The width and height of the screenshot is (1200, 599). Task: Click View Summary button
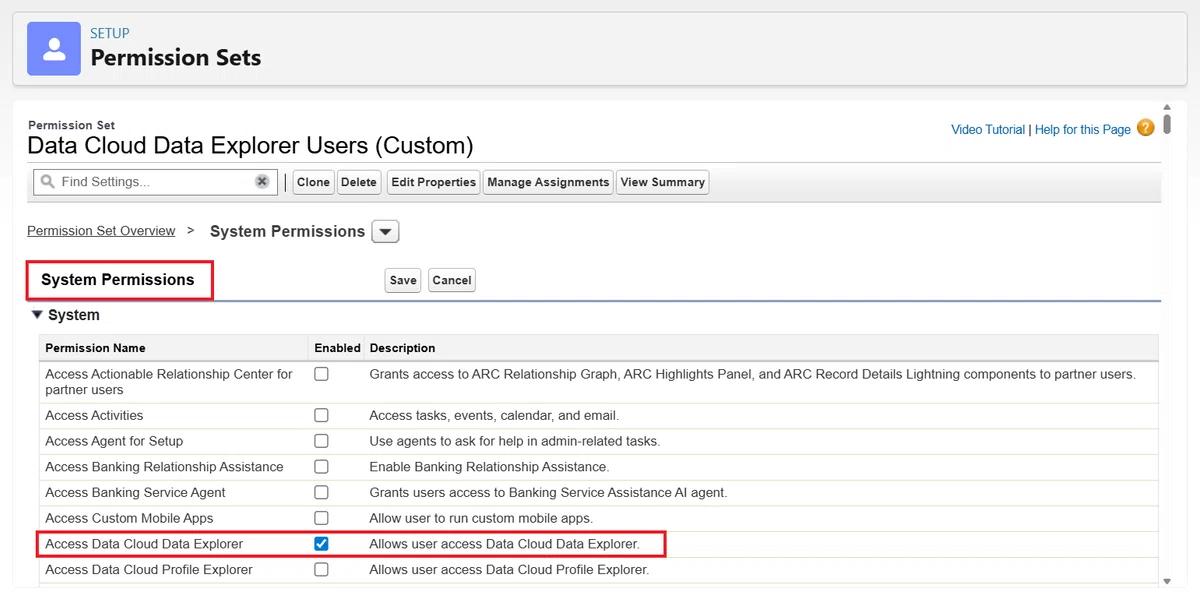pyautogui.click(x=663, y=182)
